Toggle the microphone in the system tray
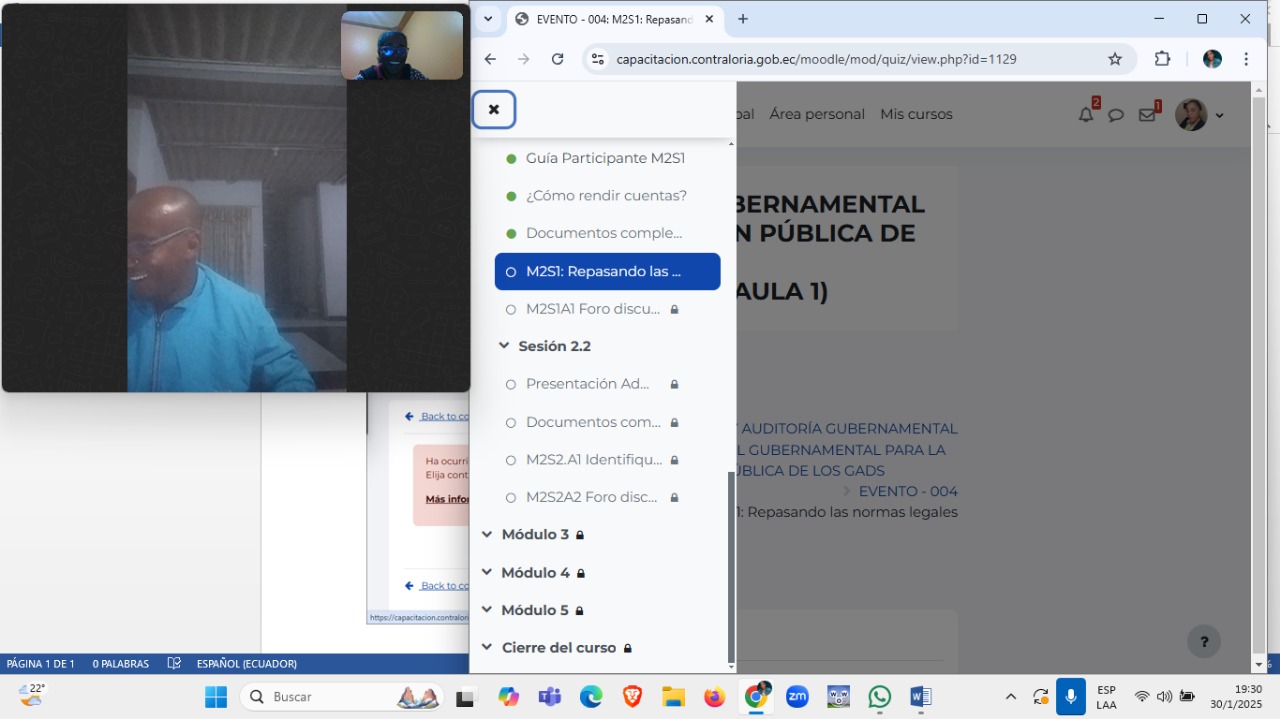1280x719 pixels. pos(1071,697)
